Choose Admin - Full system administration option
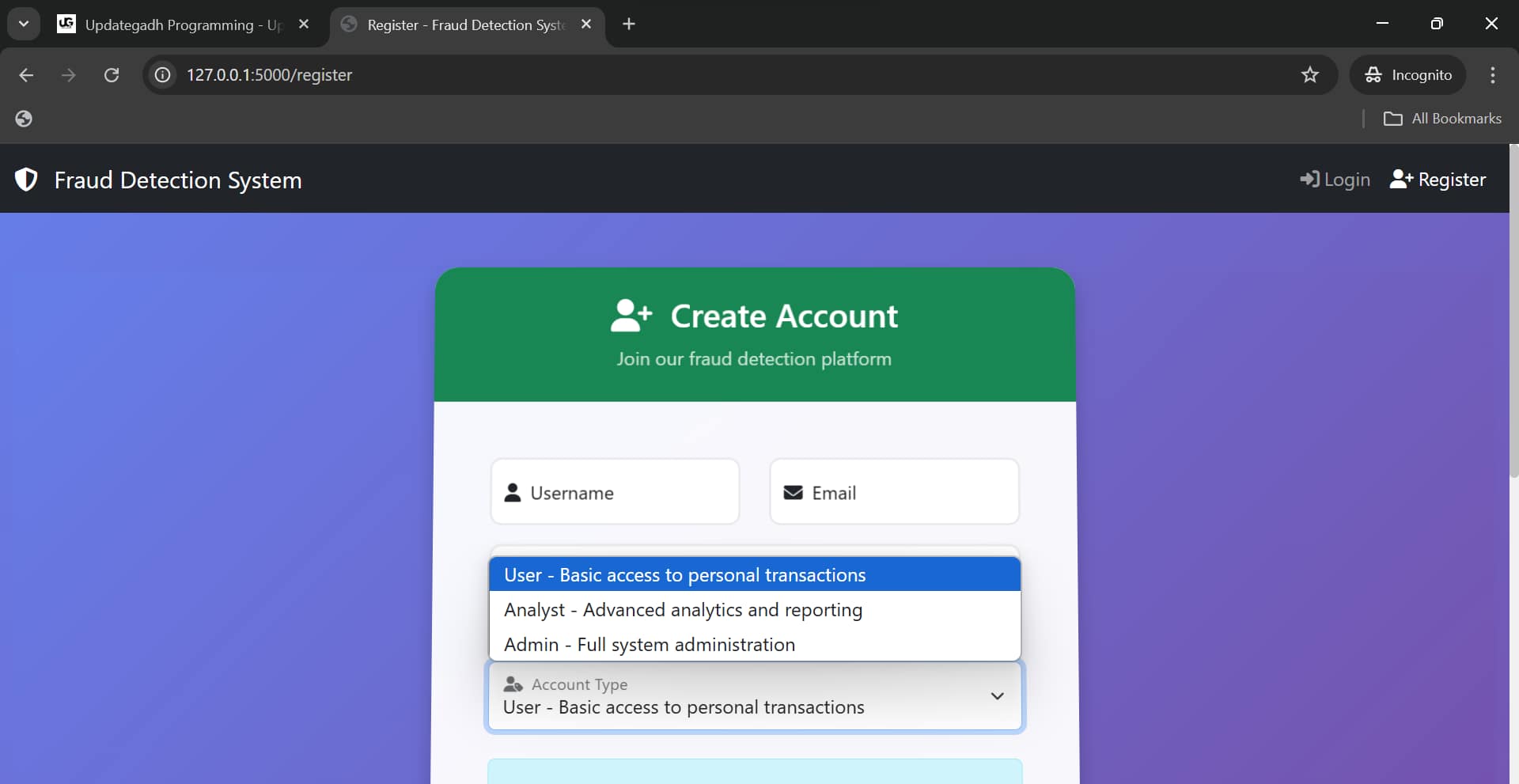 coord(649,645)
